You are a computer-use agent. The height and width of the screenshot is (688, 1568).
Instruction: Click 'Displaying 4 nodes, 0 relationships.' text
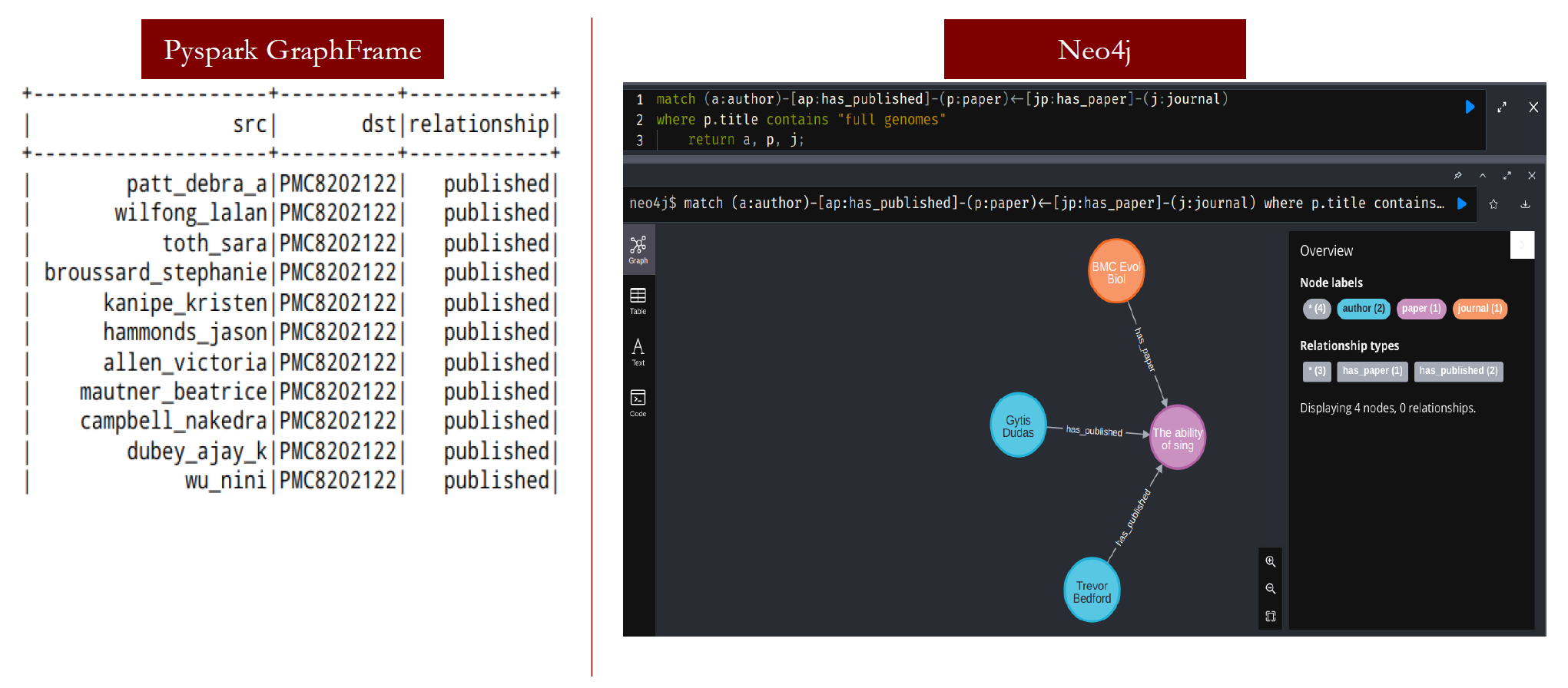point(1387,408)
